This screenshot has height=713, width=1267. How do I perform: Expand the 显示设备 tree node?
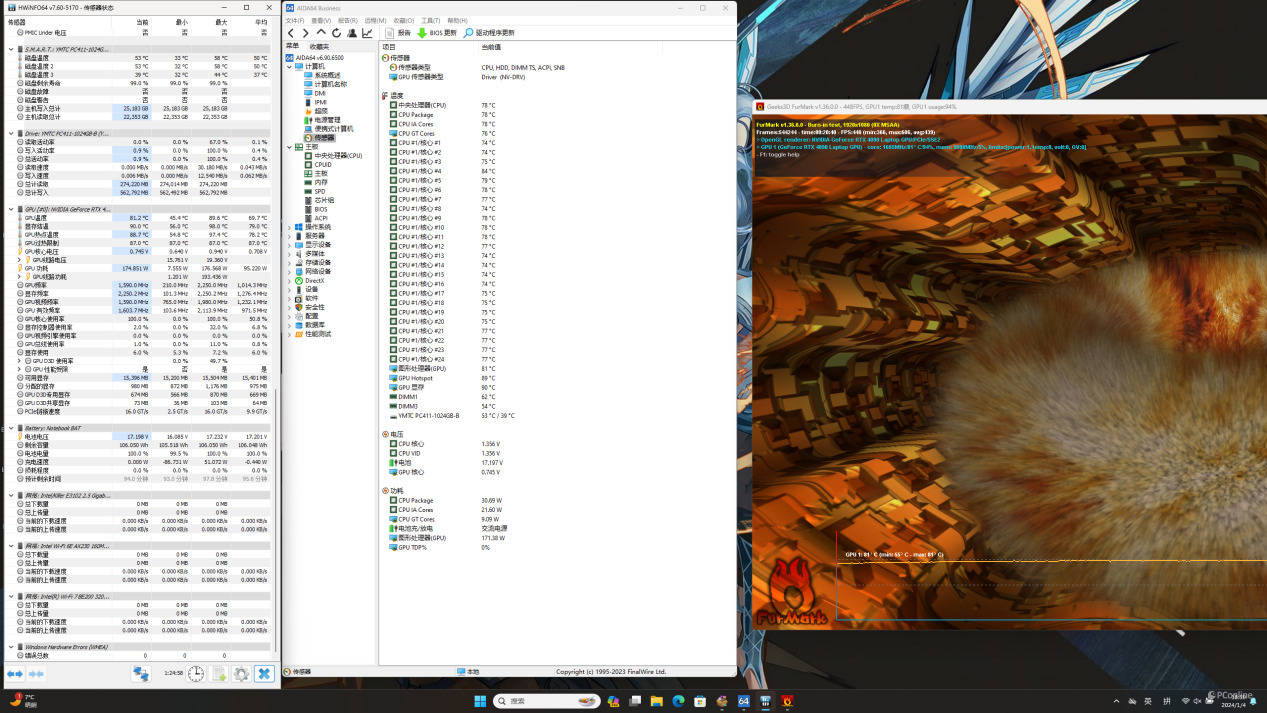tap(289, 245)
